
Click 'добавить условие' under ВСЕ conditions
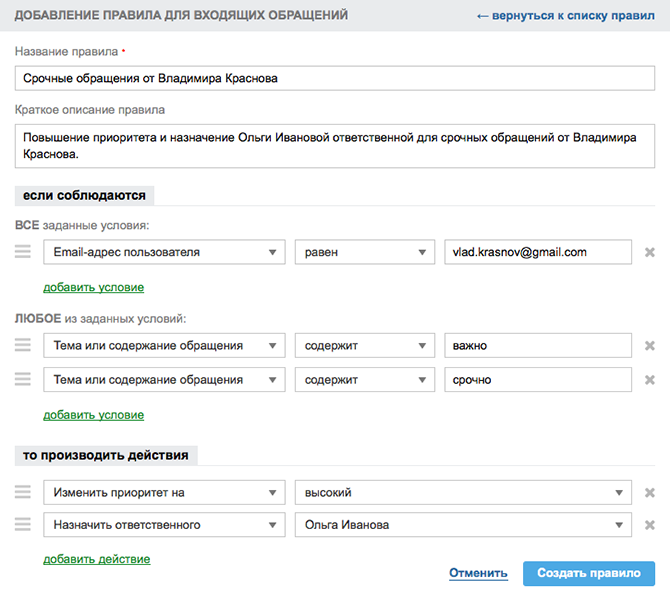point(93,287)
